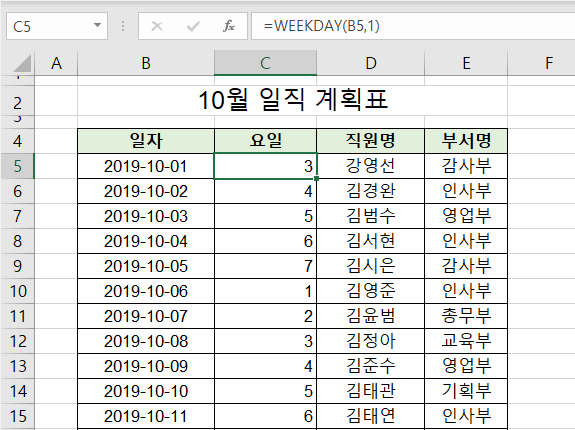Select column D header

(x=371, y=63)
